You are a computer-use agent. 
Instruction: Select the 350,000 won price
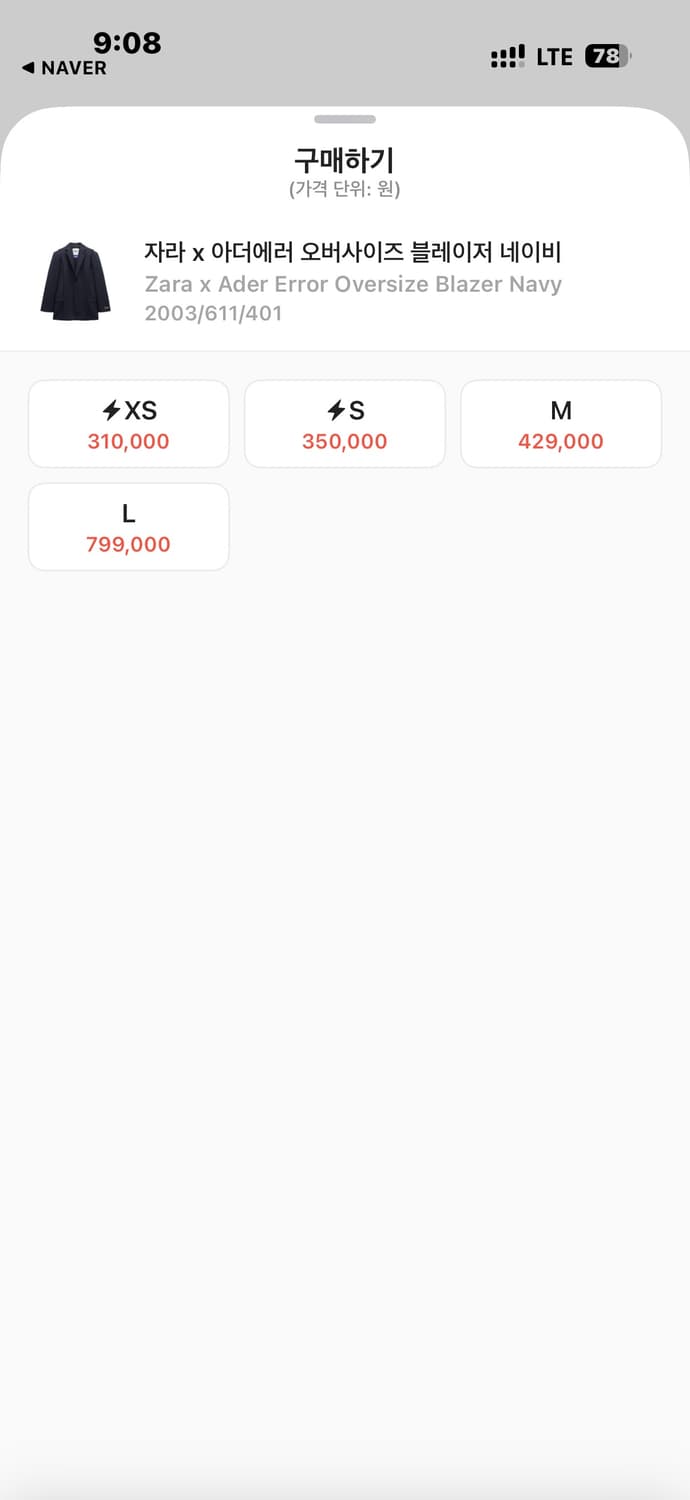(x=344, y=442)
